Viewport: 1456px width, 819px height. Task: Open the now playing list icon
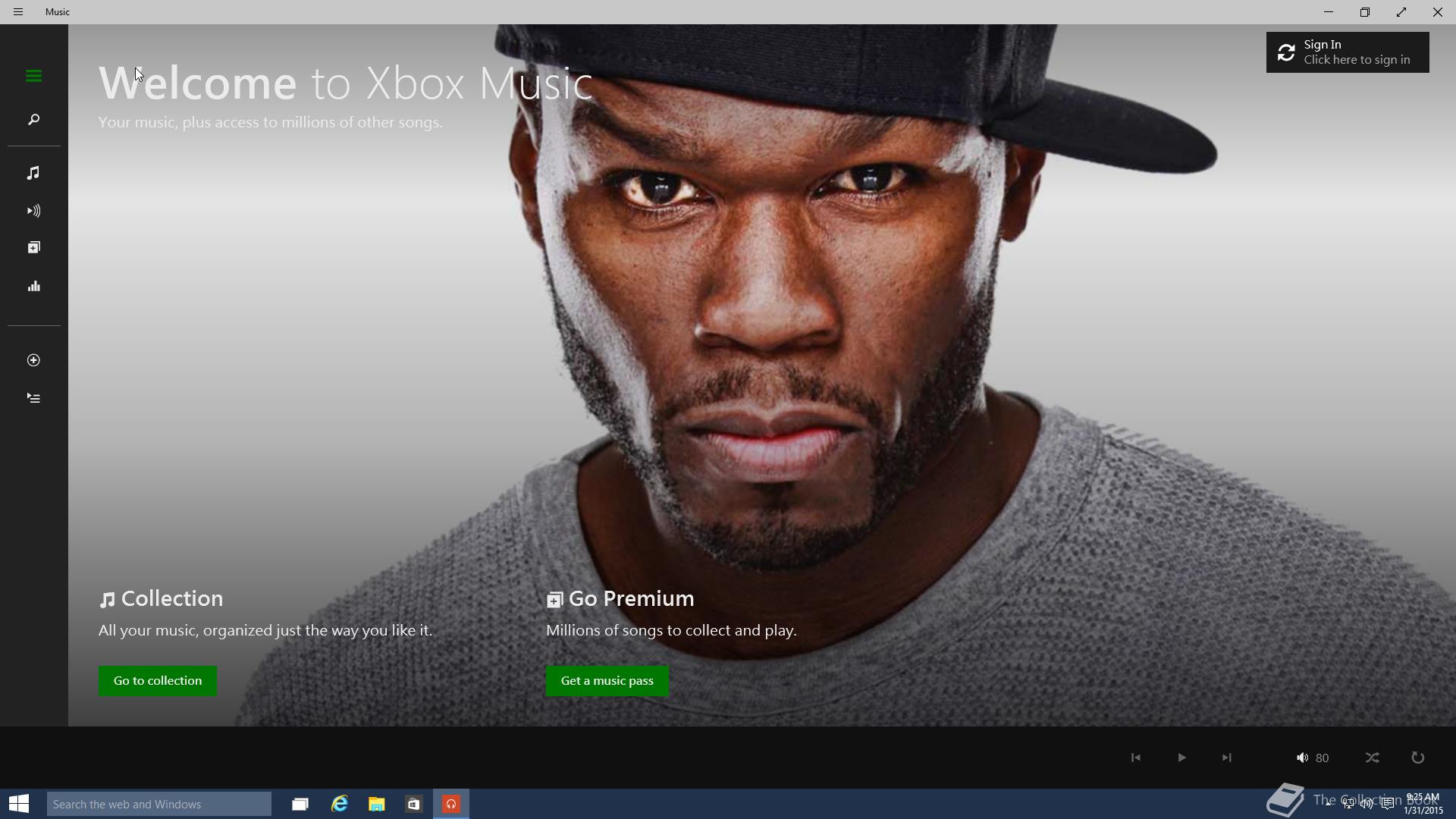pyautogui.click(x=33, y=398)
